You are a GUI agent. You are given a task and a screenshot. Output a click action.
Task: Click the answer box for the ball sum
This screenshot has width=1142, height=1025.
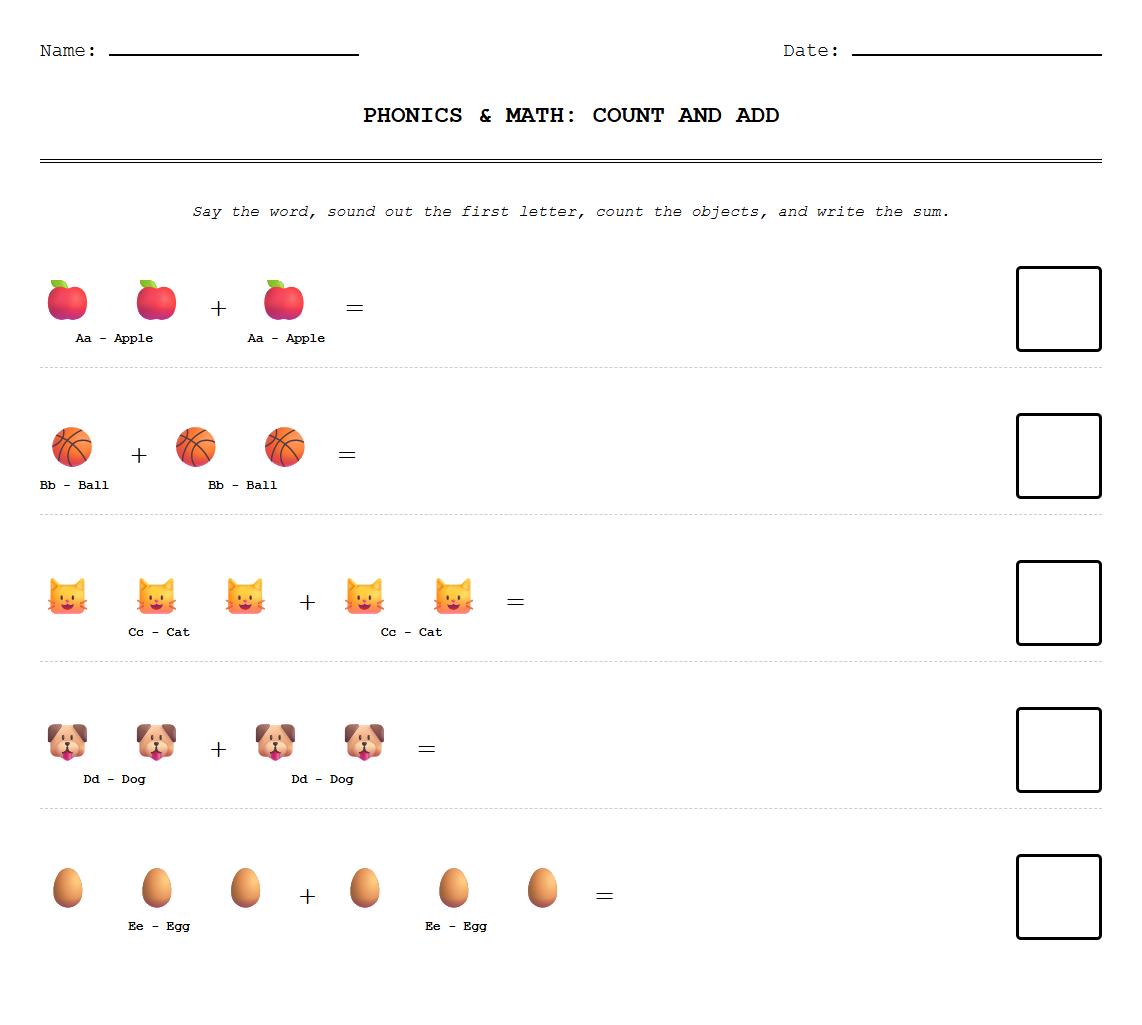[1058, 456]
